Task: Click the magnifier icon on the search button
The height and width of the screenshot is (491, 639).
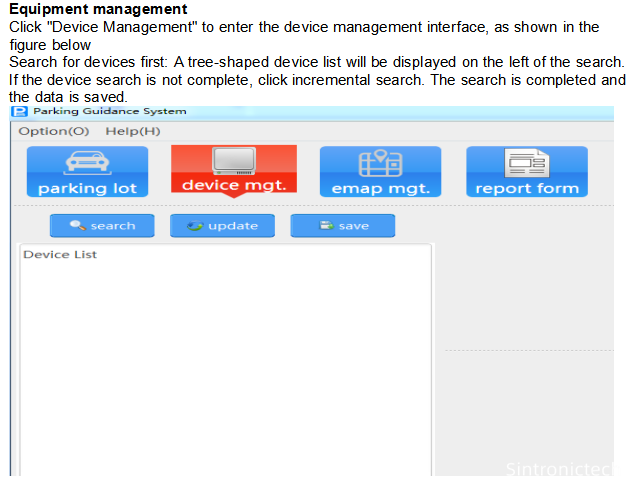Action: (78, 226)
